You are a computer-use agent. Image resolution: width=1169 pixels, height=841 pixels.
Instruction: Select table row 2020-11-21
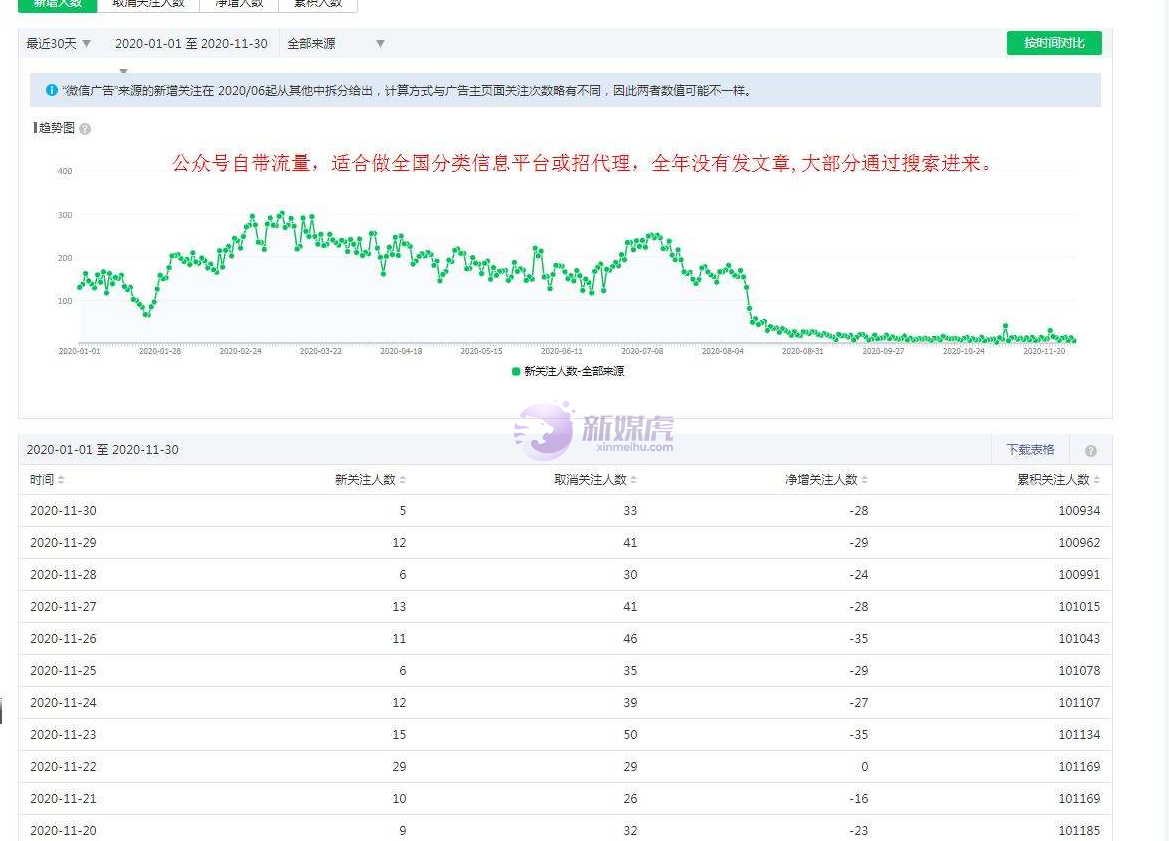pyautogui.click(x=565, y=799)
